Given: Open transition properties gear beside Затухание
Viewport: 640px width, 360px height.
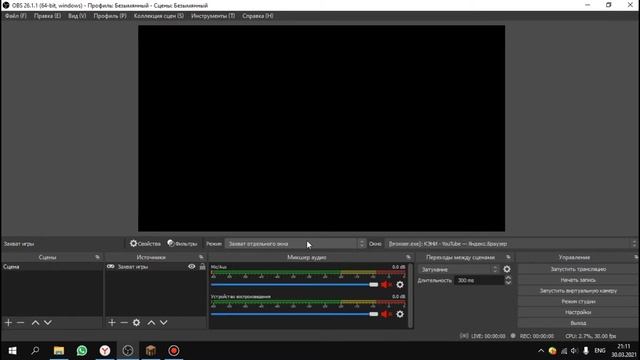Looking at the screenshot, I should (507, 269).
